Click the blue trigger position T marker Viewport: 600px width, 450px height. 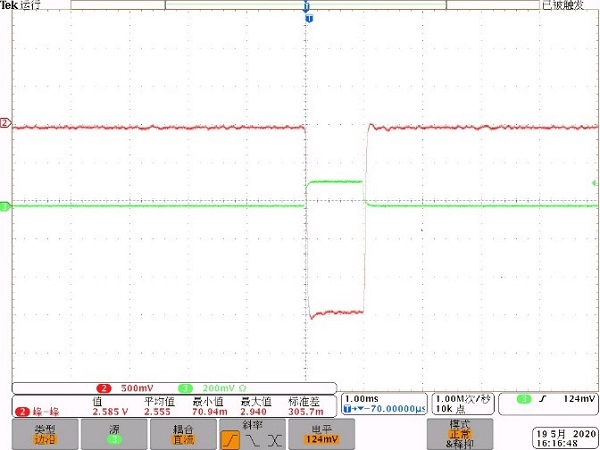(308, 18)
